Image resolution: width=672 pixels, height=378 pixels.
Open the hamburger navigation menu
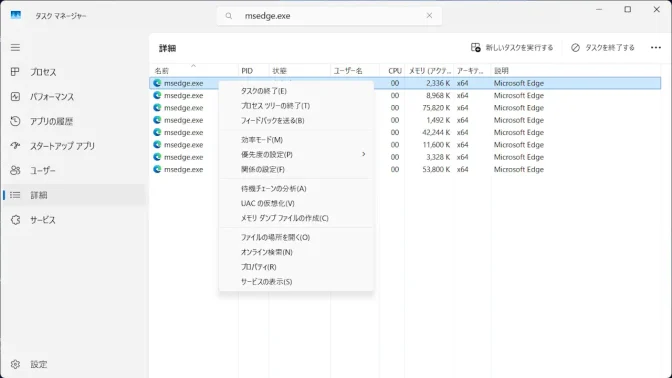[15, 48]
